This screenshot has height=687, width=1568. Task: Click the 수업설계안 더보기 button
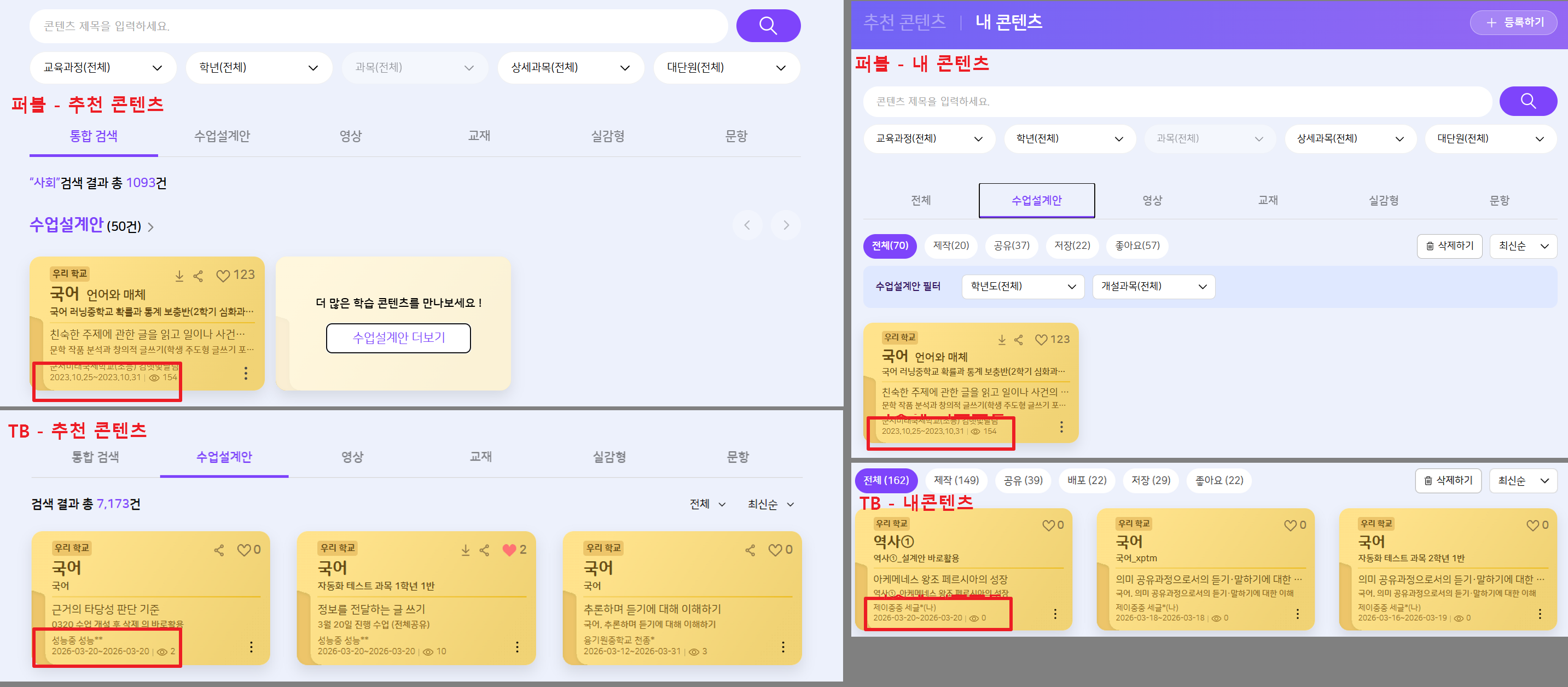(398, 337)
